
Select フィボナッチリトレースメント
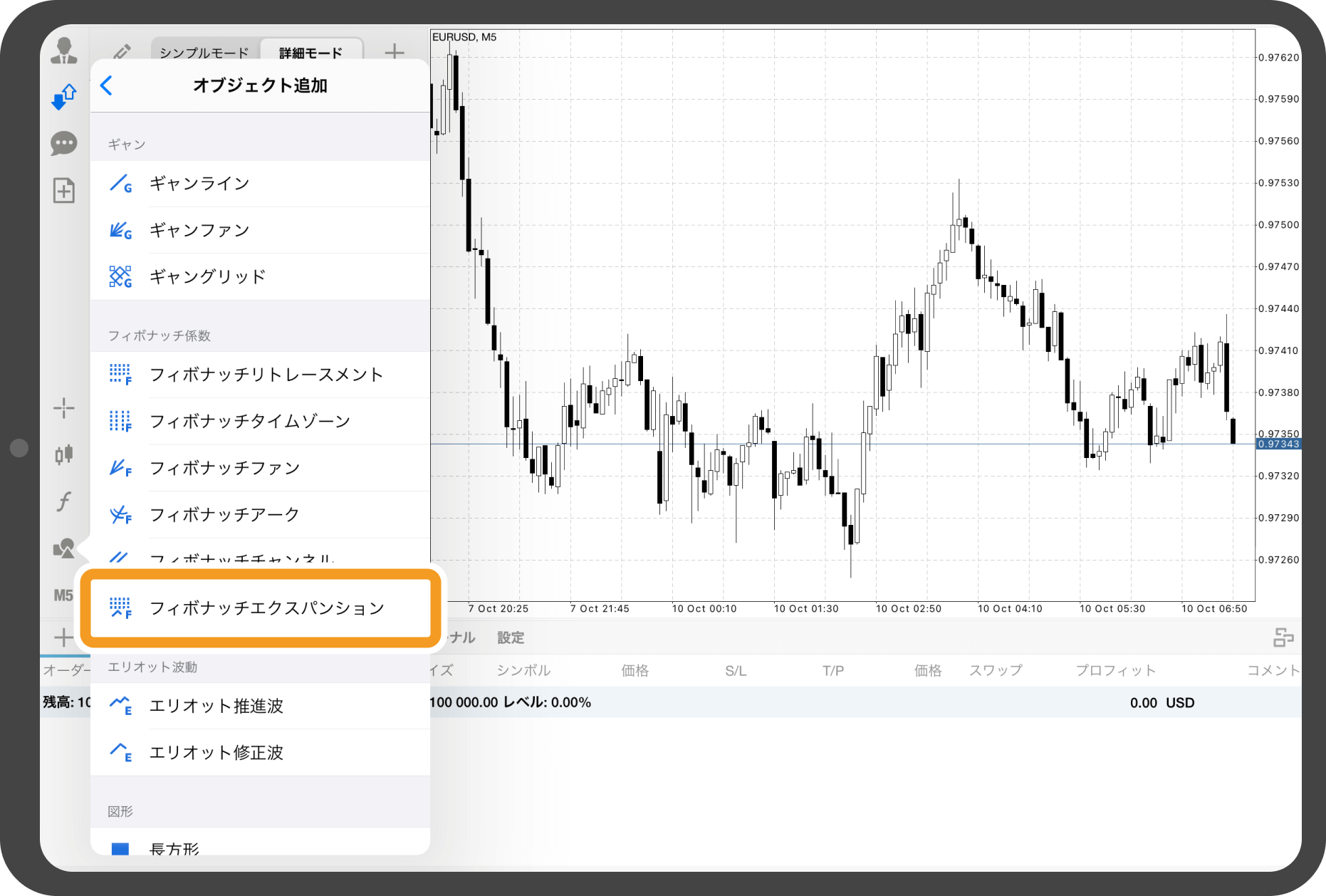[x=266, y=375]
